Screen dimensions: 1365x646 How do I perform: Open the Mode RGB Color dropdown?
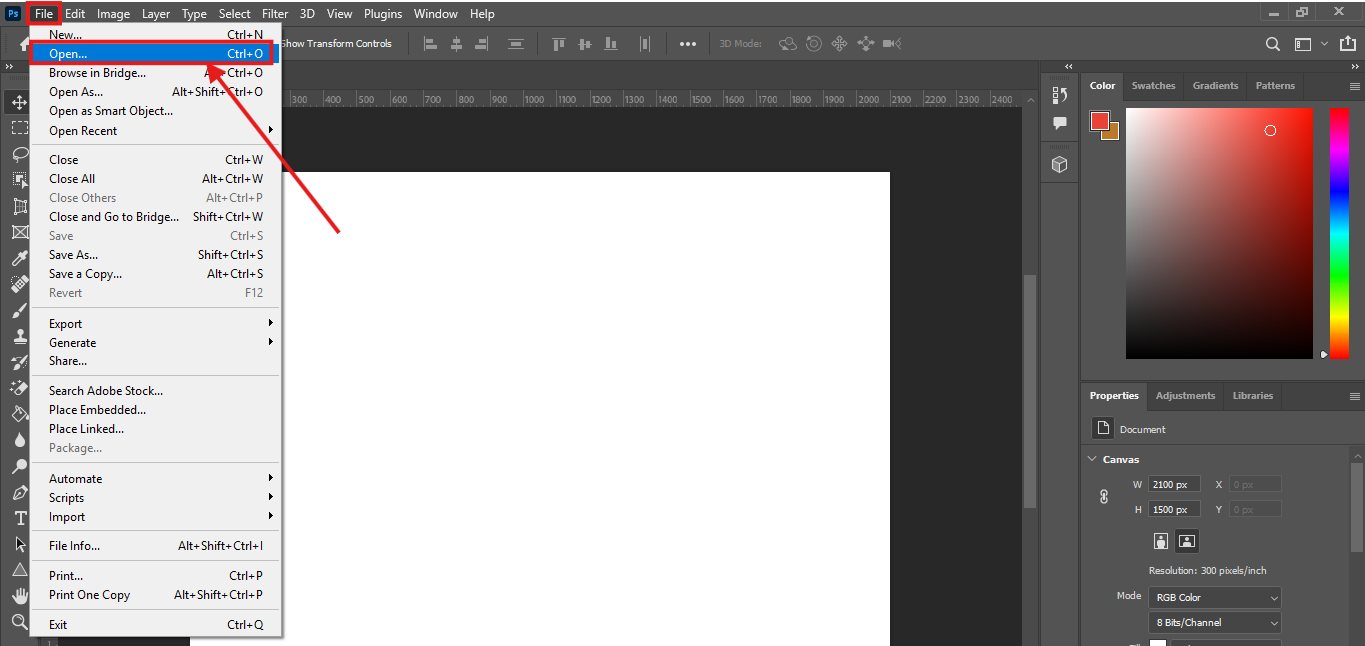click(1214, 597)
